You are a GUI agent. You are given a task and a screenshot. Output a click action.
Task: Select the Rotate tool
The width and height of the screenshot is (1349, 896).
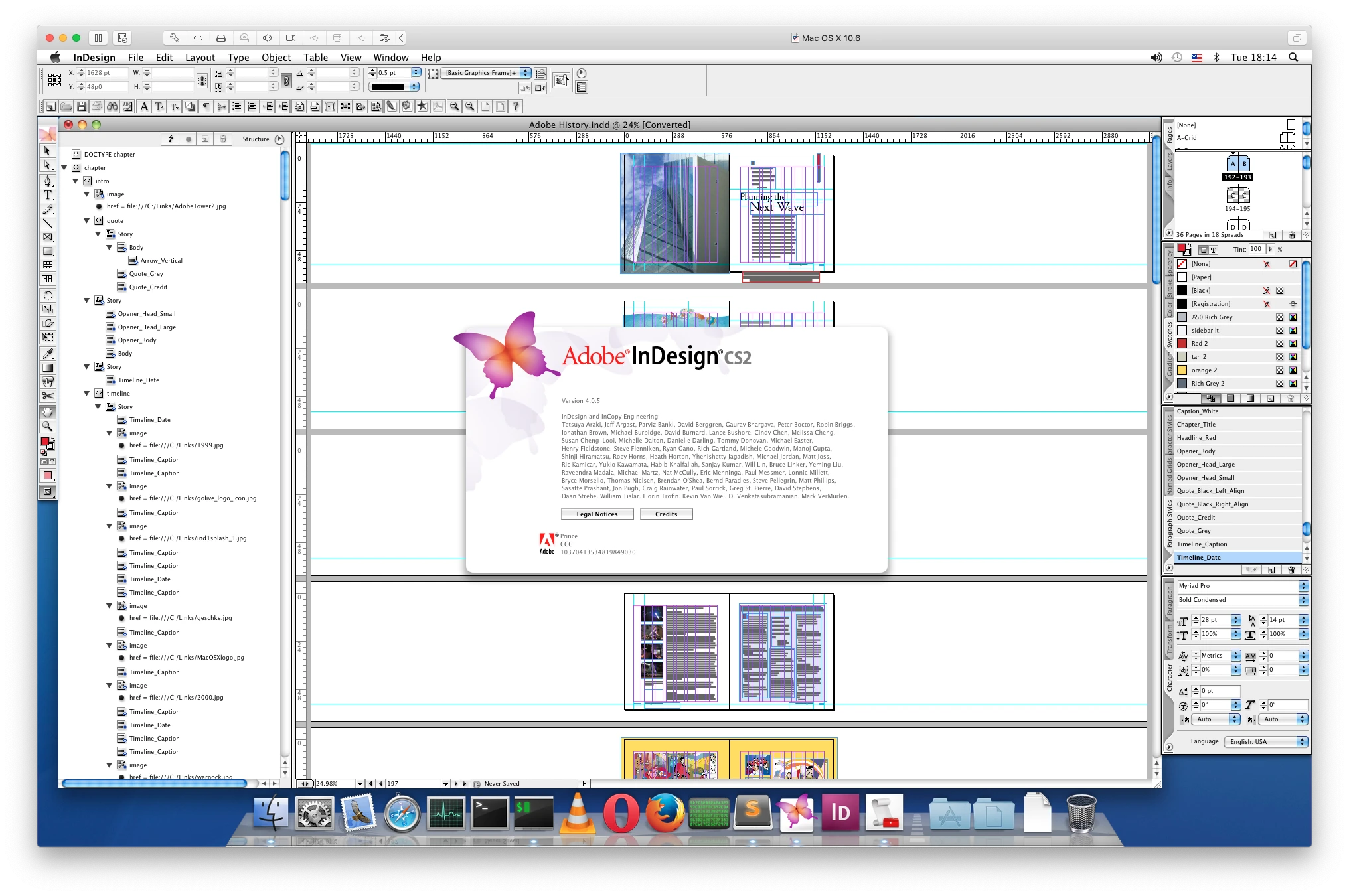(48, 295)
